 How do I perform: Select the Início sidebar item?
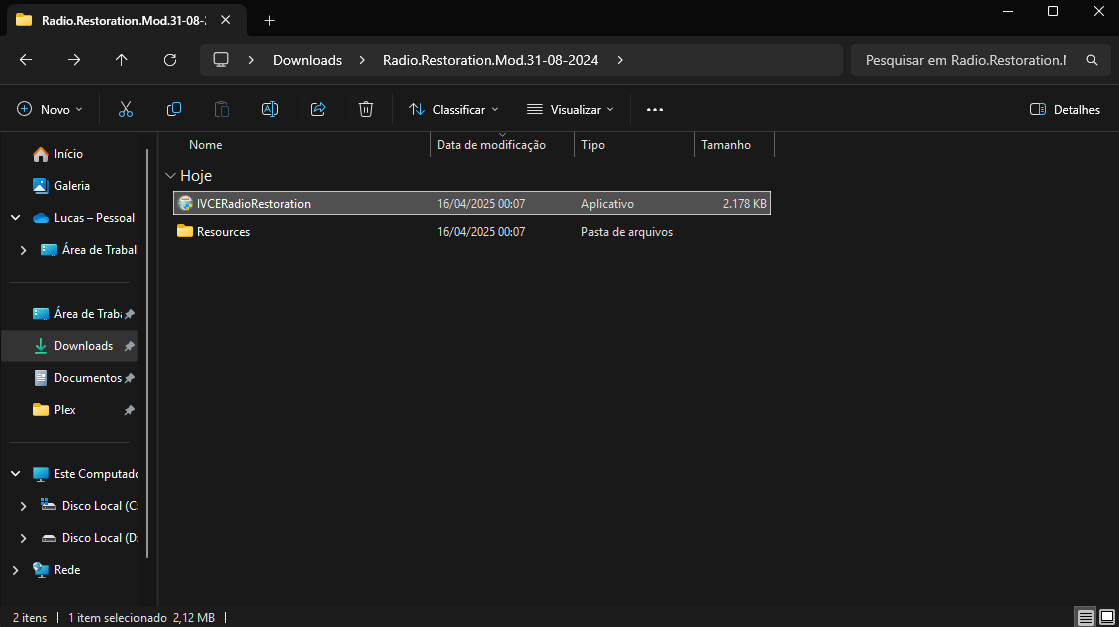pos(69,153)
